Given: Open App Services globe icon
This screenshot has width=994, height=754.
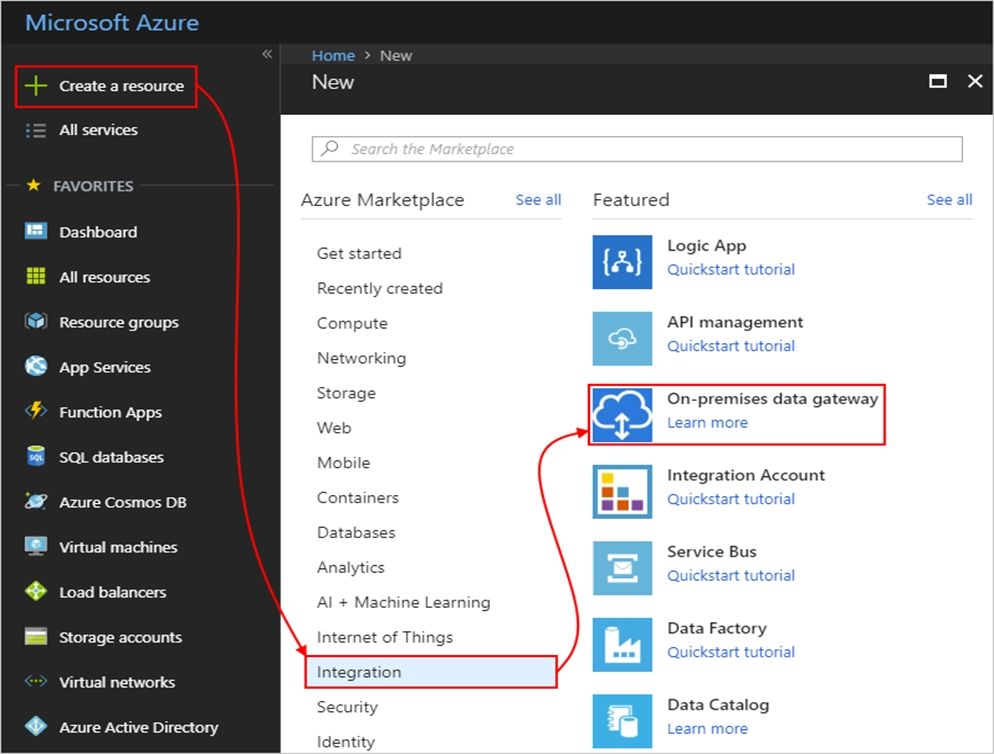Looking at the screenshot, I should point(36,366).
